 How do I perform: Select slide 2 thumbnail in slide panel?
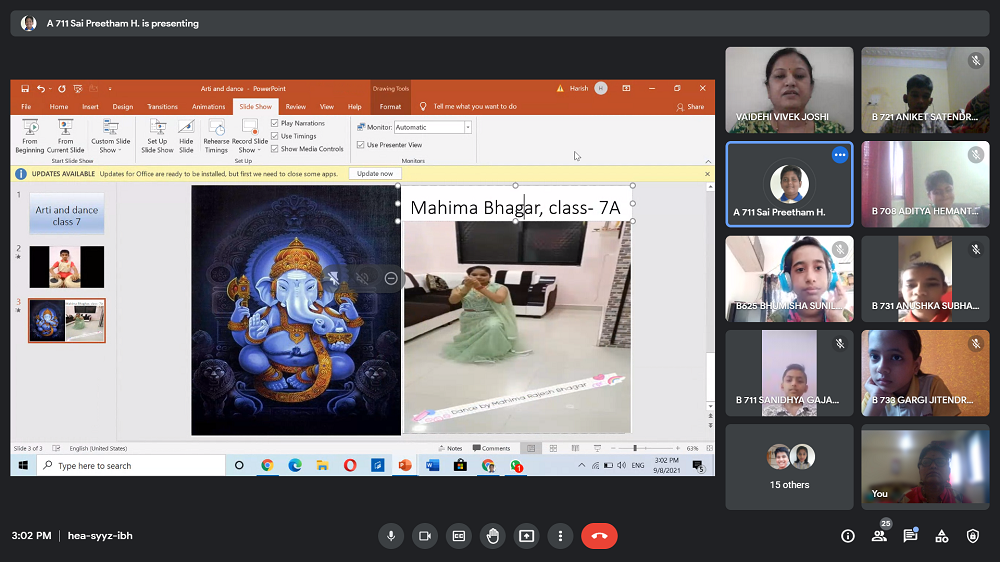[66, 267]
